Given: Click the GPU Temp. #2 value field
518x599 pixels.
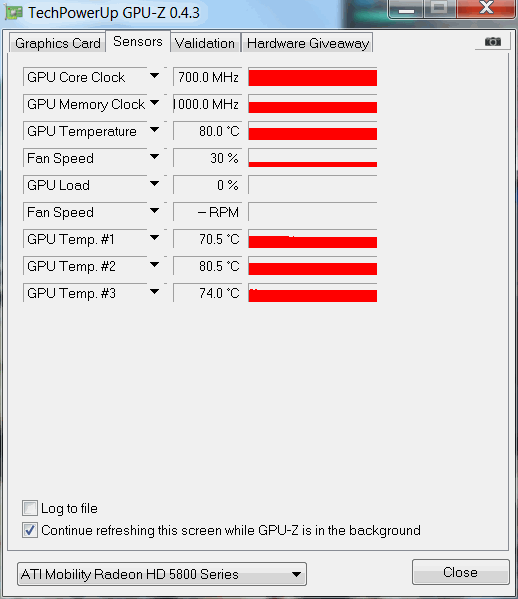Looking at the screenshot, I should tap(208, 266).
